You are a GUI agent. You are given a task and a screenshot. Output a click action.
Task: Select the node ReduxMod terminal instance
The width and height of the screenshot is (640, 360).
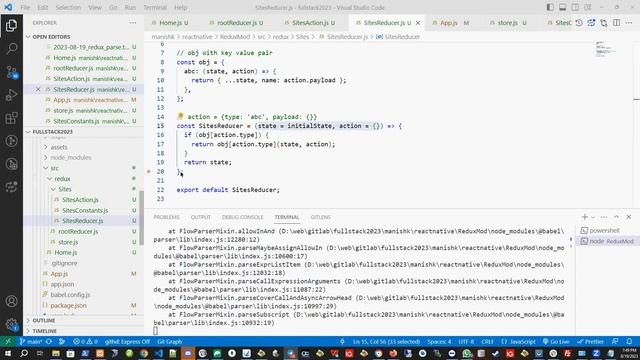(x=607, y=241)
